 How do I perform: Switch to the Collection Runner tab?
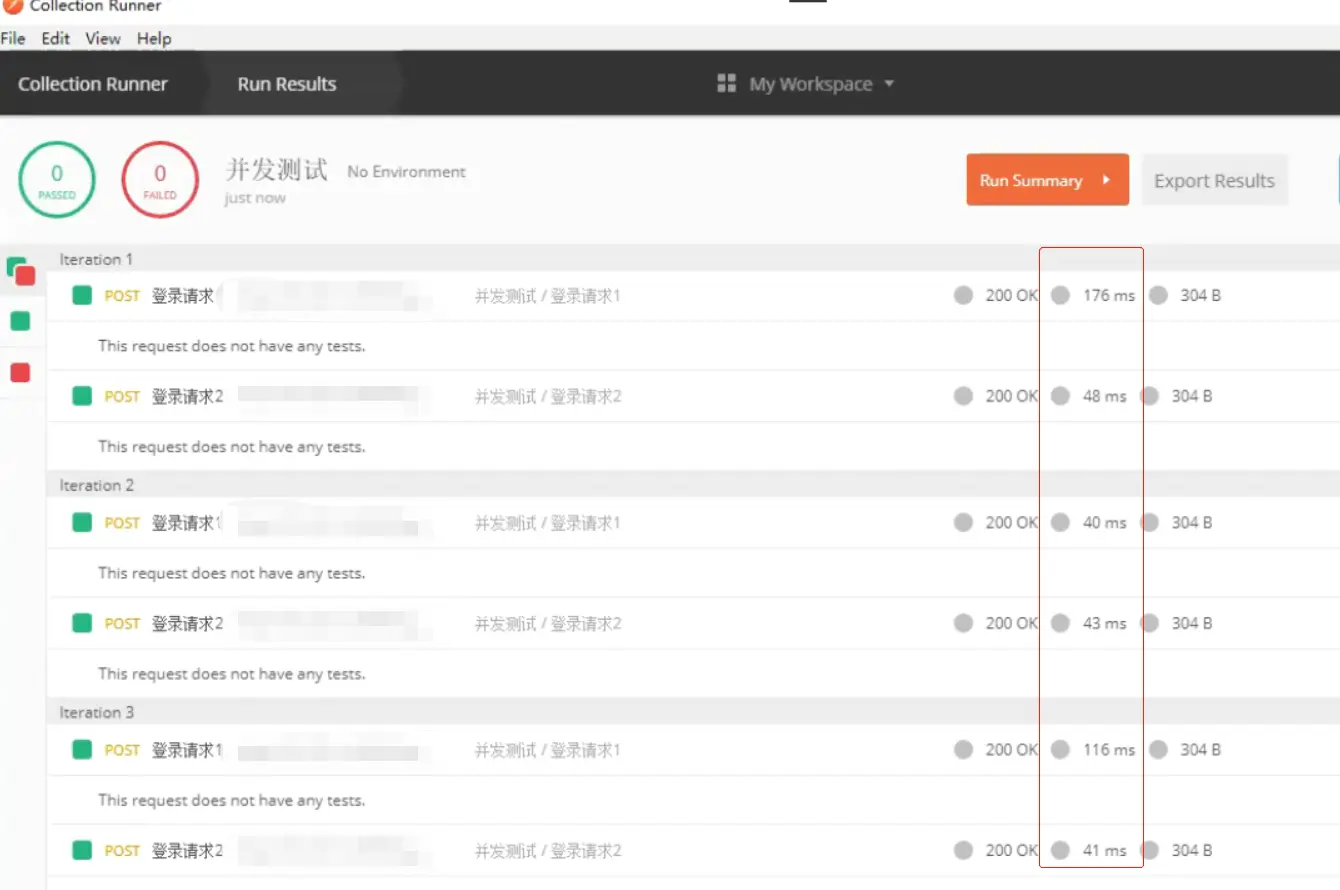pyautogui.click(x=93, y=84)
